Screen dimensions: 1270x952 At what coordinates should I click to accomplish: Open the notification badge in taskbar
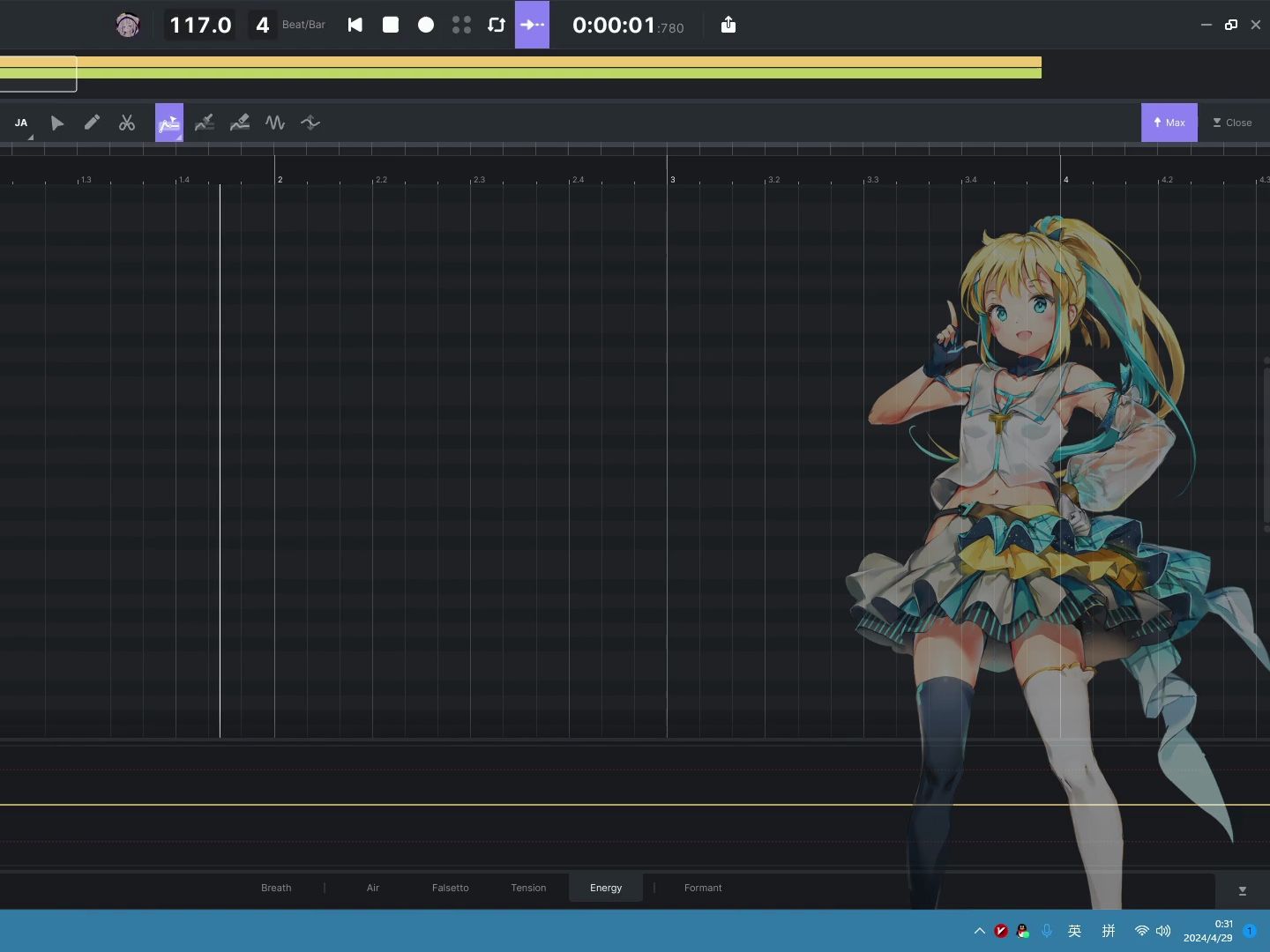point(1250,931)
